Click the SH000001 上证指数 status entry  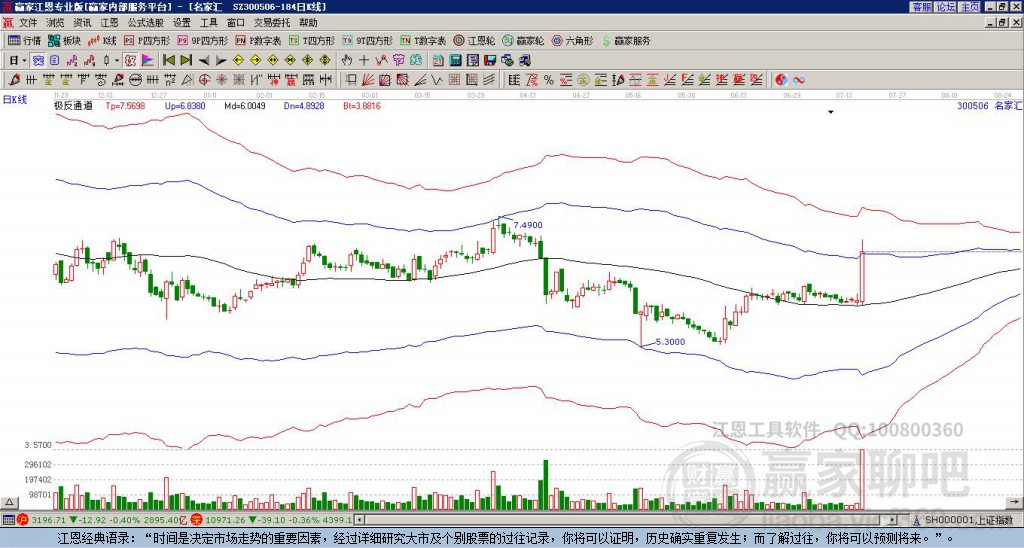pyautogui.click(x=968, y=520)
